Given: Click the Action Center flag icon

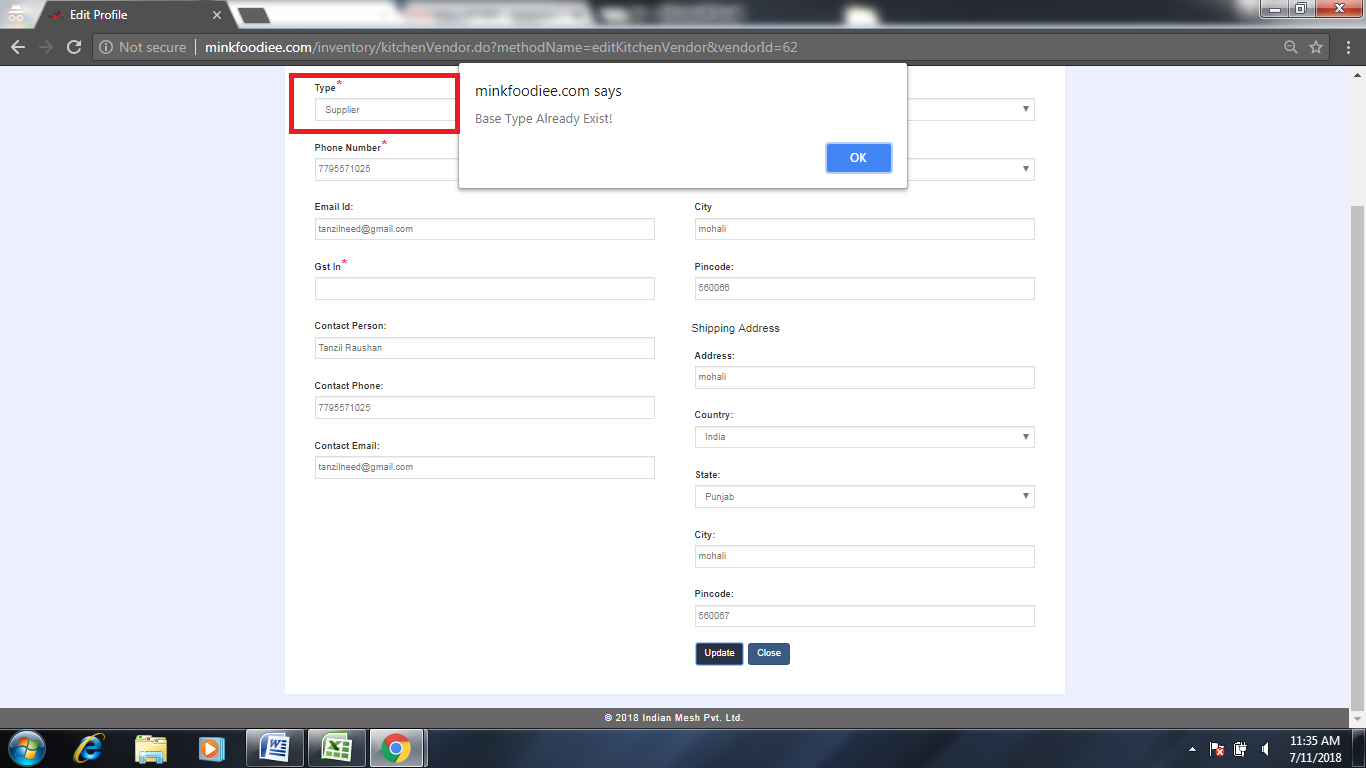Looking at the screenshot, I should tap(1217, 749).
